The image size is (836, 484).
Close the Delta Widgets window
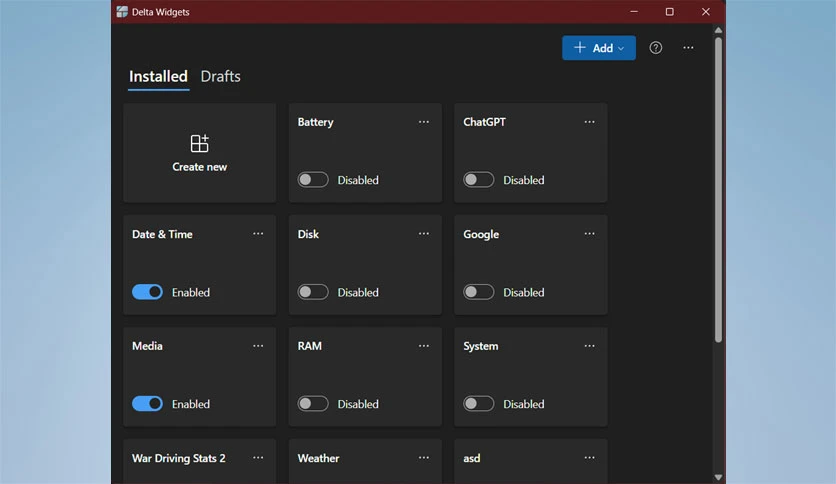706,12
